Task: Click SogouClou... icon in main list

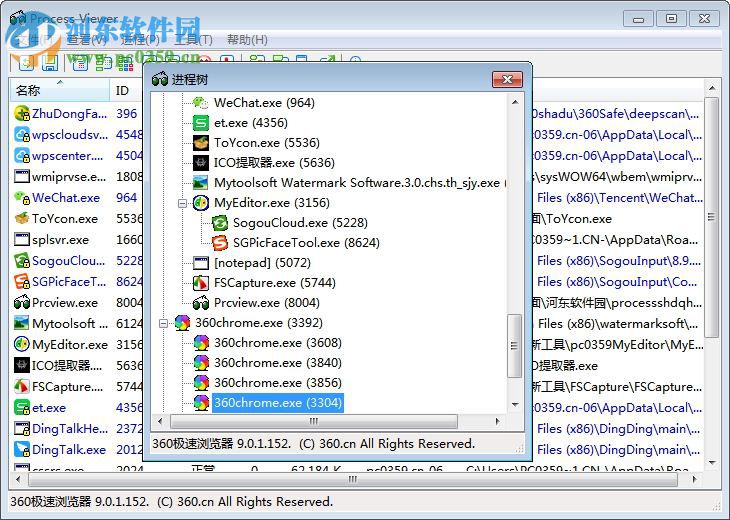Action: 22,261
